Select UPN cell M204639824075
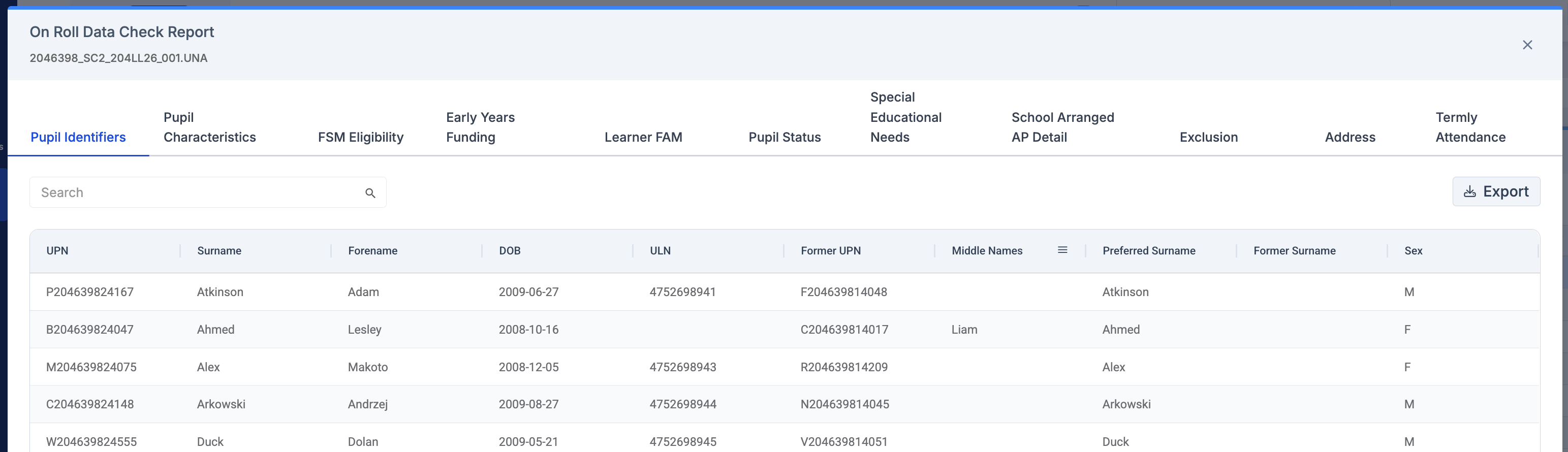The height and width of the screenshot is (452, 1568). coord(91,367)
